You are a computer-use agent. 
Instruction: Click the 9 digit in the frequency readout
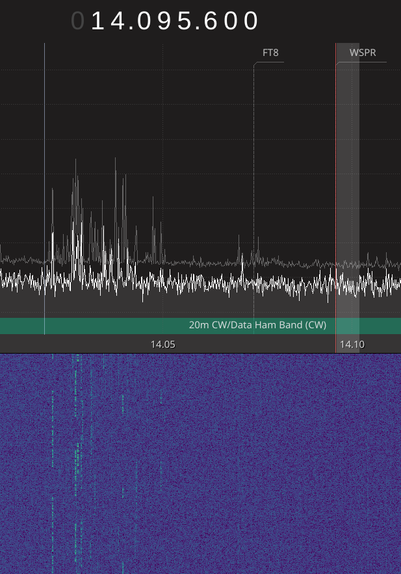point(164,21)
